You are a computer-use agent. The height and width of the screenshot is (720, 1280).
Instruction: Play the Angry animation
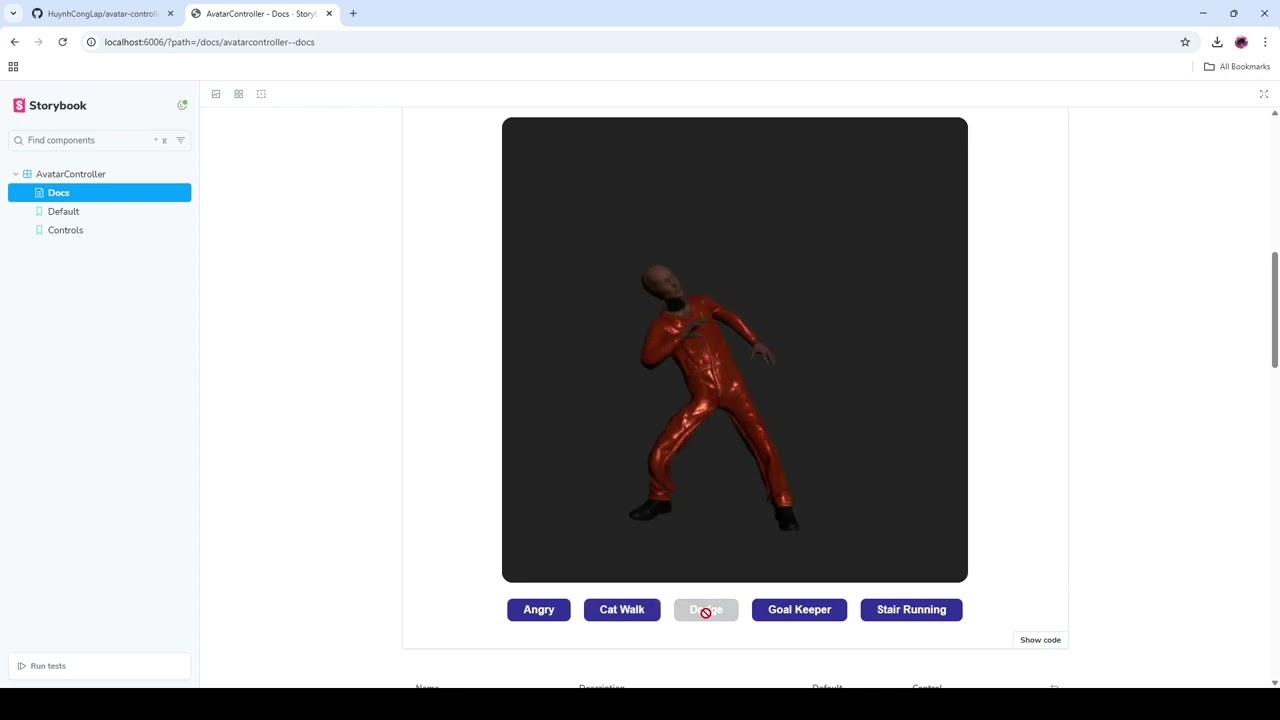coord(539,610)
